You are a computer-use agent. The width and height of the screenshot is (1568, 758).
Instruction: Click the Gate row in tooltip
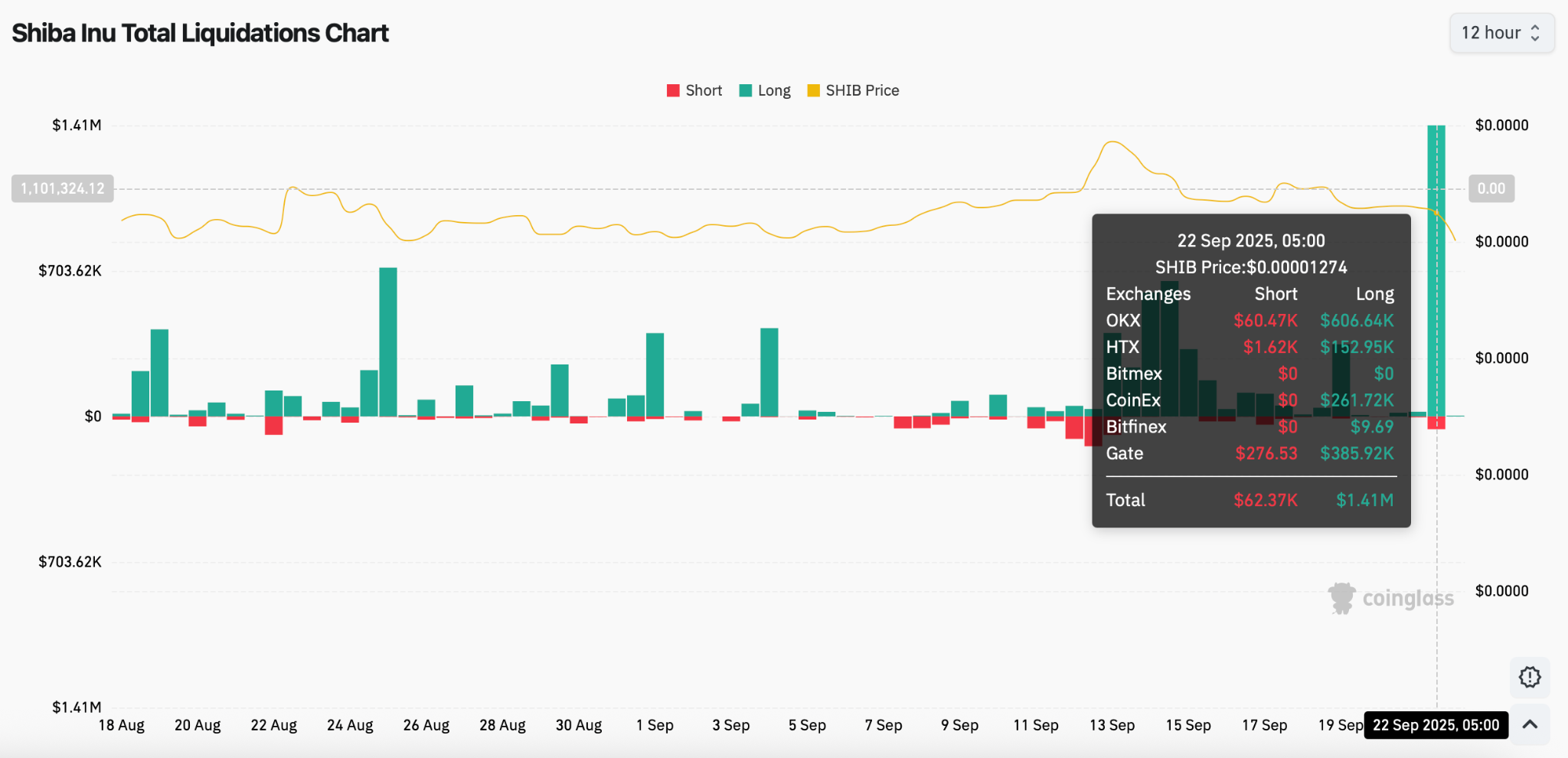(x=1250, y=453)
